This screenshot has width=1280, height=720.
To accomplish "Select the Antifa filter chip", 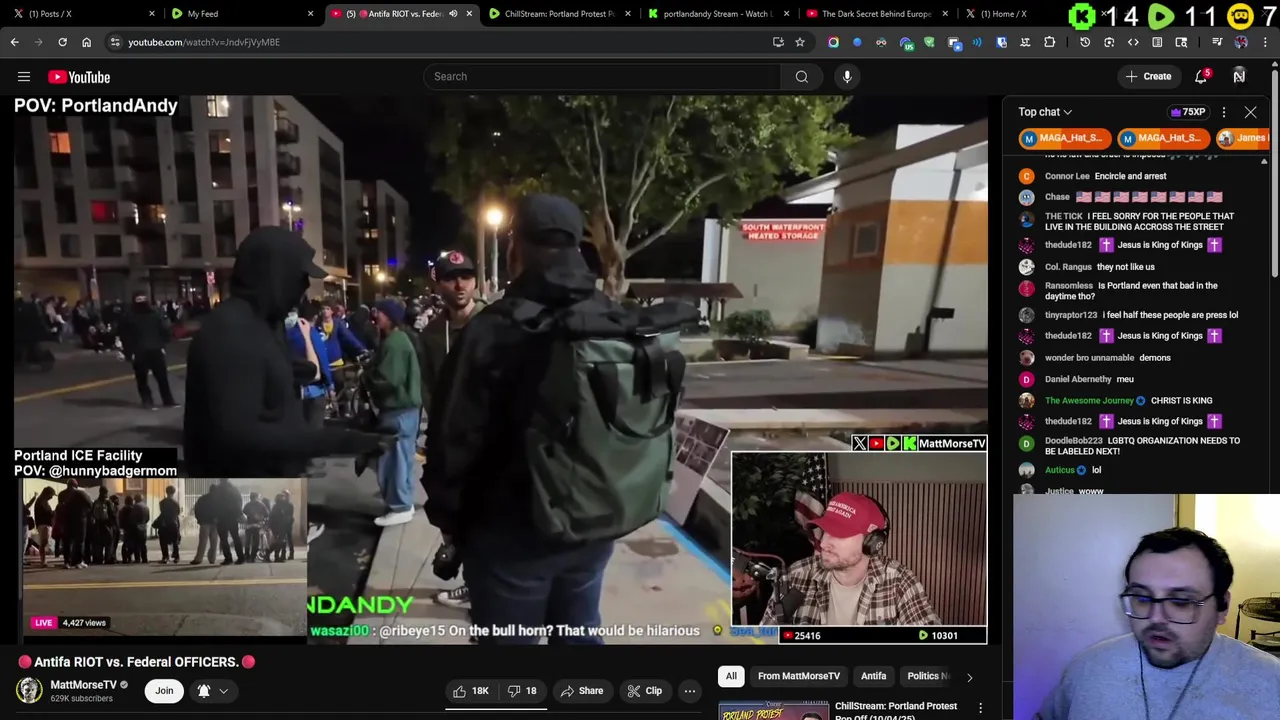I will 874,677.
